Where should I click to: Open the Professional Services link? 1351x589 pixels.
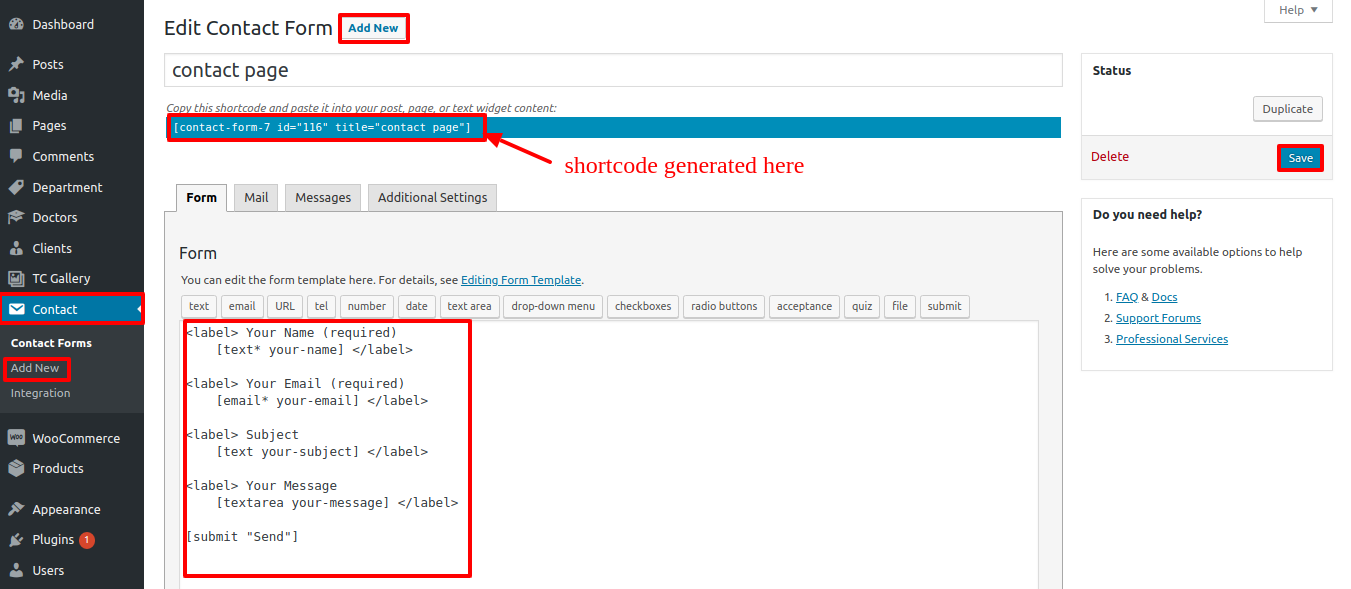[1172, 339]
